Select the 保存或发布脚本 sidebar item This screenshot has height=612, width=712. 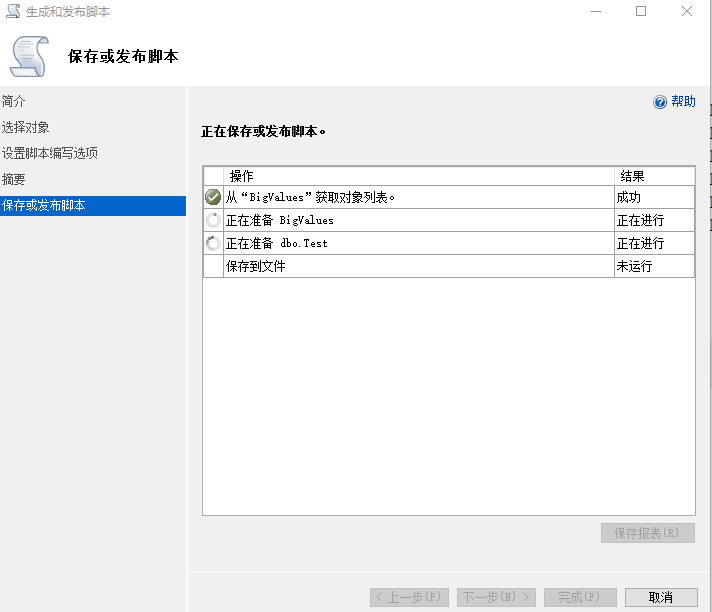tap(44, 205)
